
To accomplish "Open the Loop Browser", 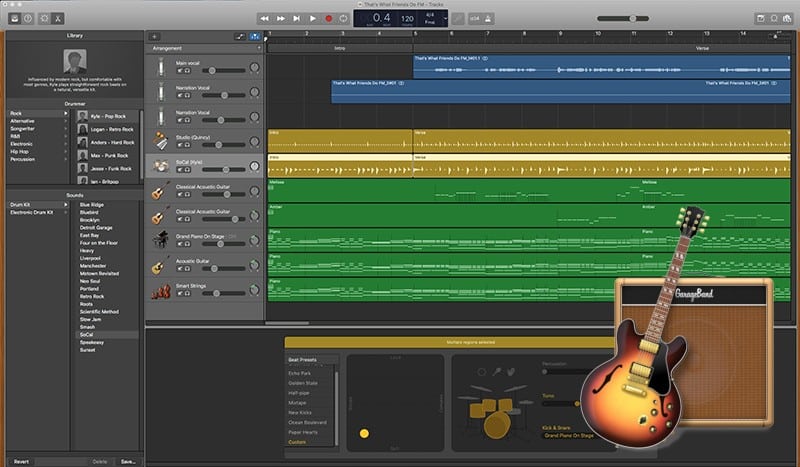I will pos(774,18).
